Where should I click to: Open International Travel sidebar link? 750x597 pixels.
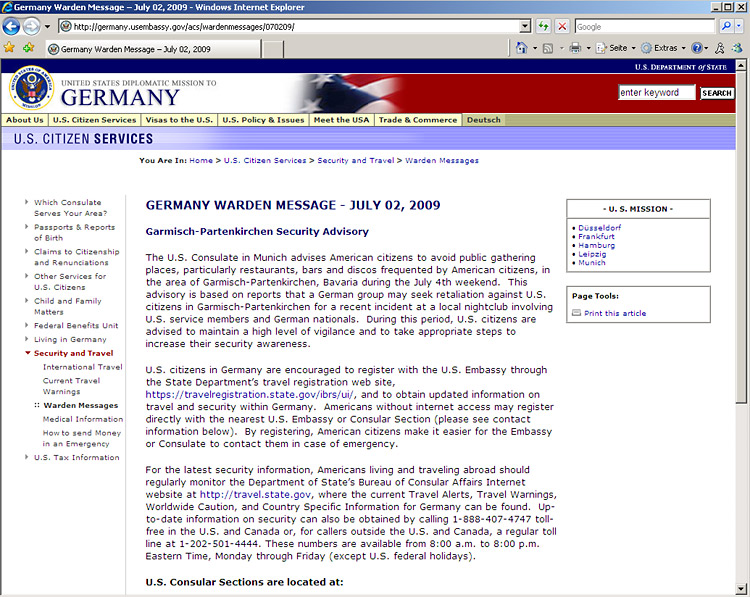point(83,367)
